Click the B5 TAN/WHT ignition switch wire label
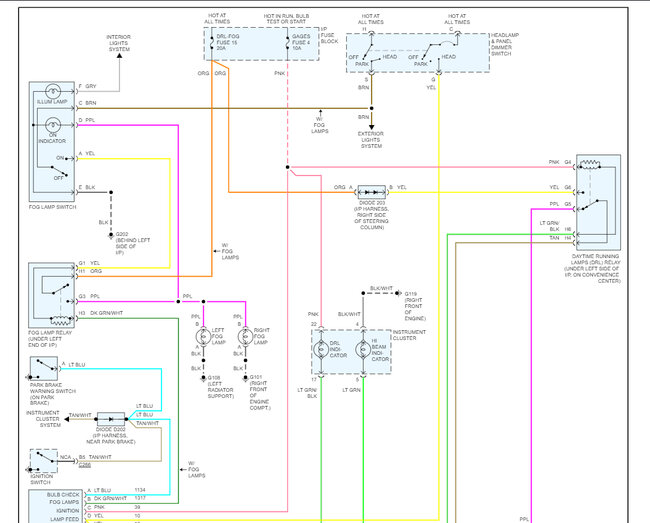Viewport: 650px width, 523px height. [x=95, y=457]
